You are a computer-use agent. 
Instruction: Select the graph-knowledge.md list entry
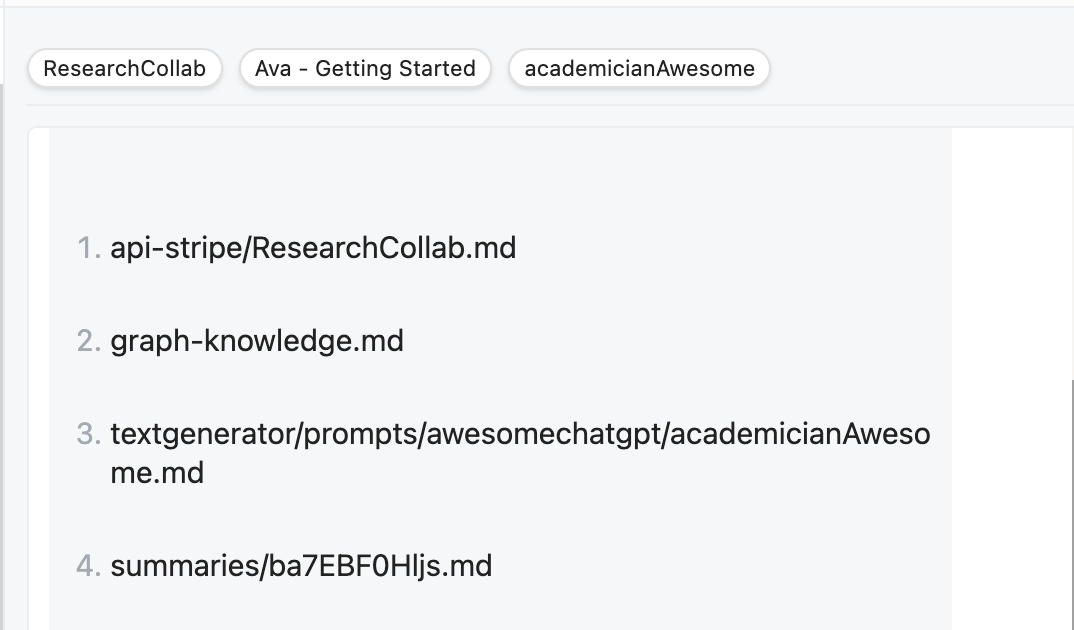pos(258,341)
